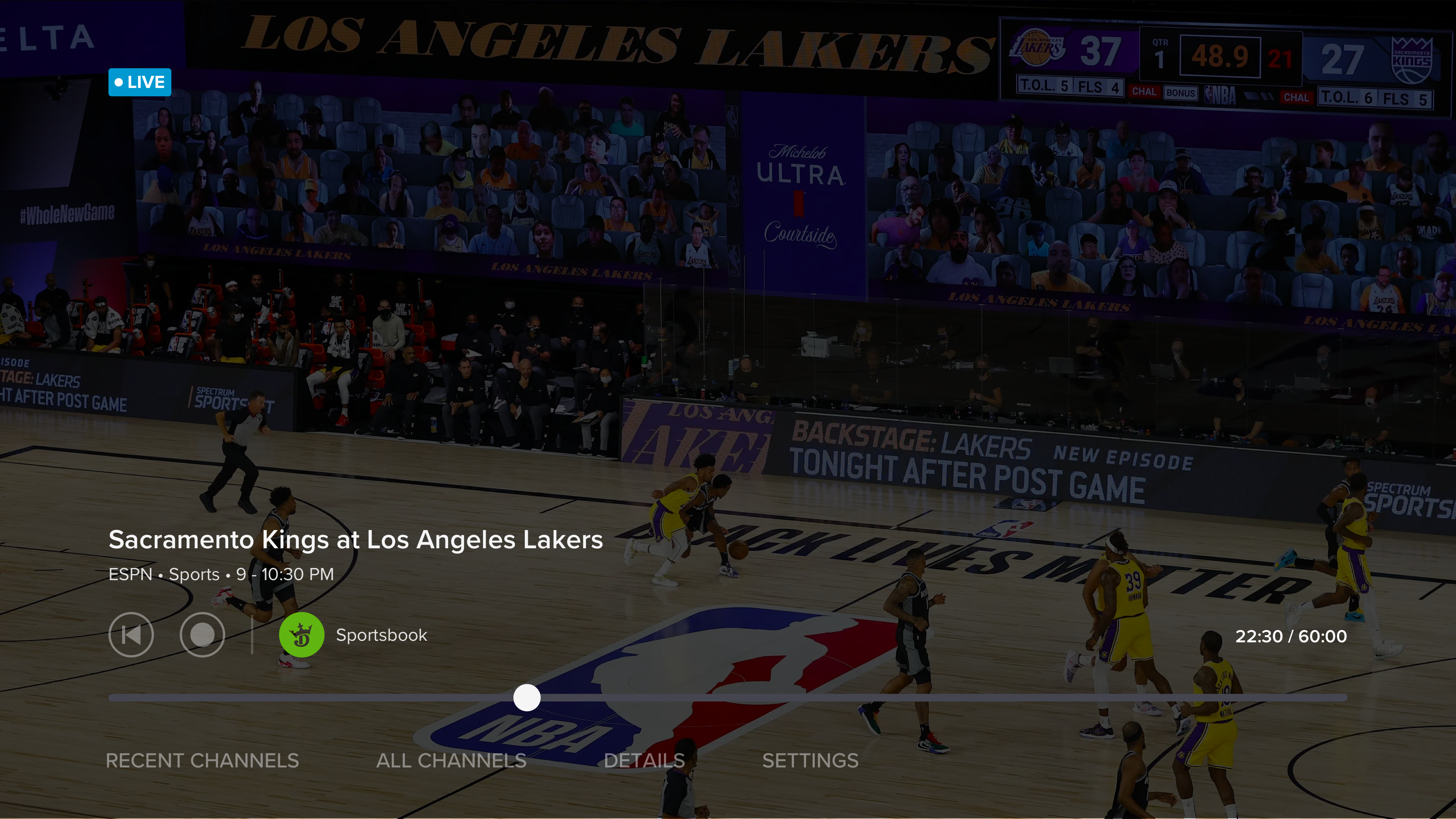Restart the program from the beginning
The height and width of the screenshot is (819, 1456).
[x=131, y=635]
